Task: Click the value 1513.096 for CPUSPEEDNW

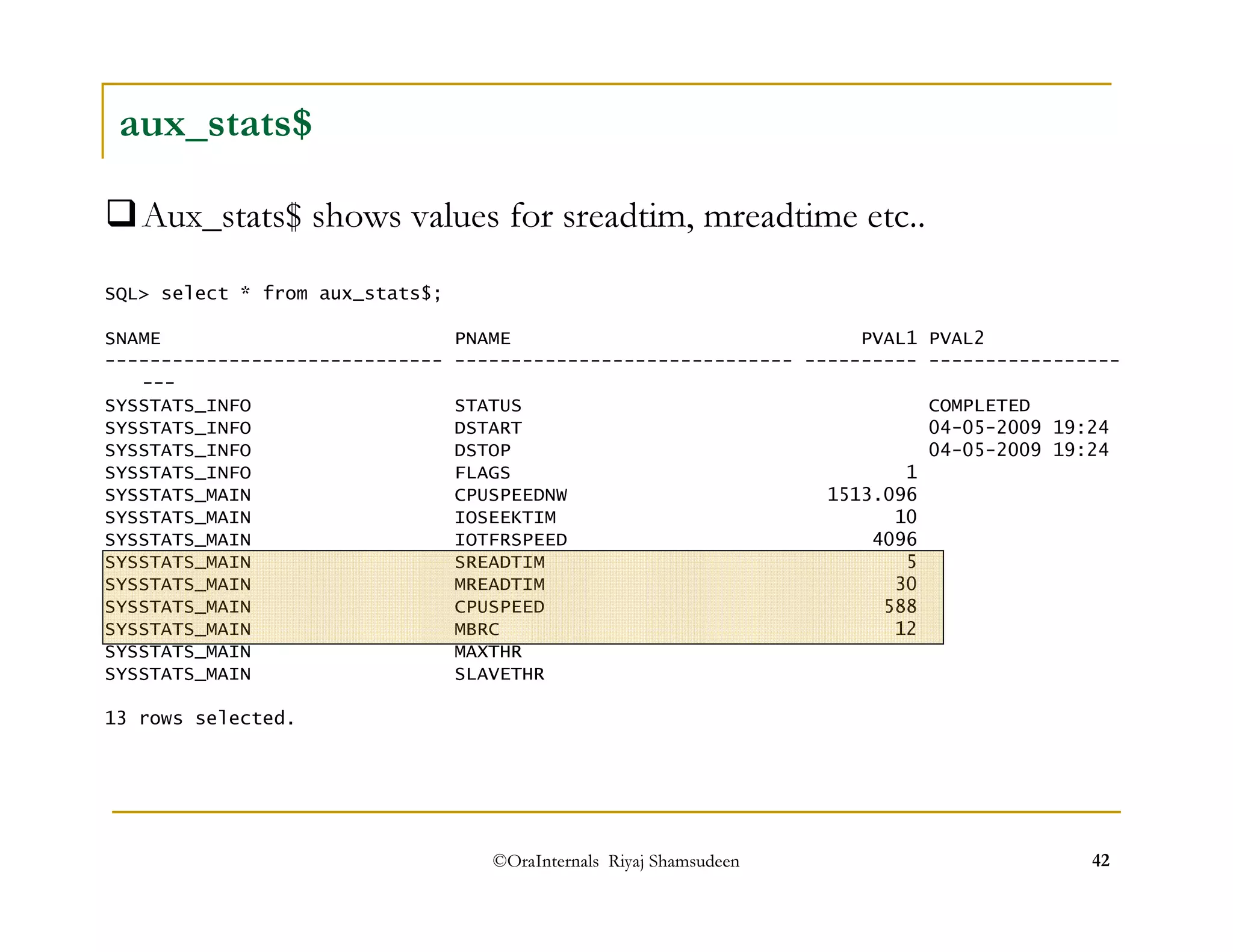Action: pyautogui.click(x=872, y=495)
